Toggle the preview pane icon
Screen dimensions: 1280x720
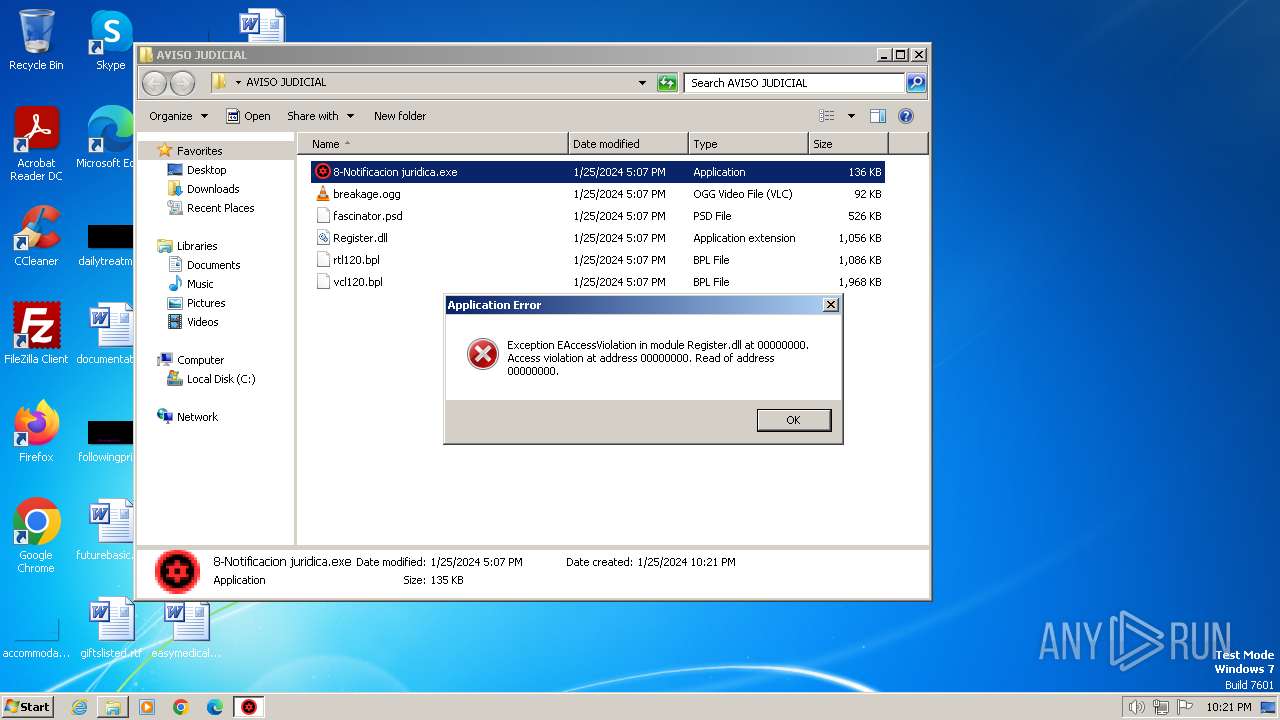coord(878,116)
